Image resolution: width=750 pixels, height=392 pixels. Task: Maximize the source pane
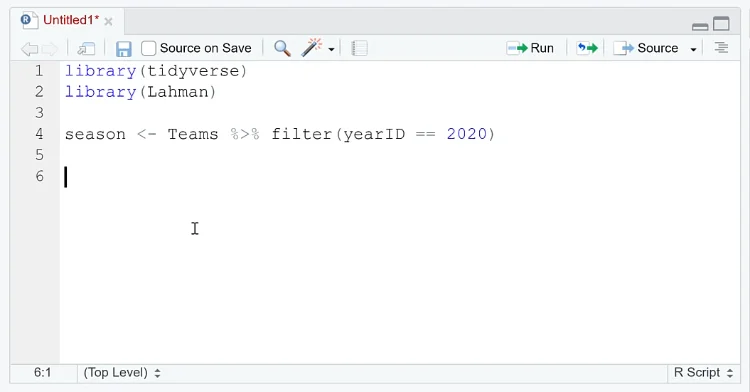[x=721, y=23]
